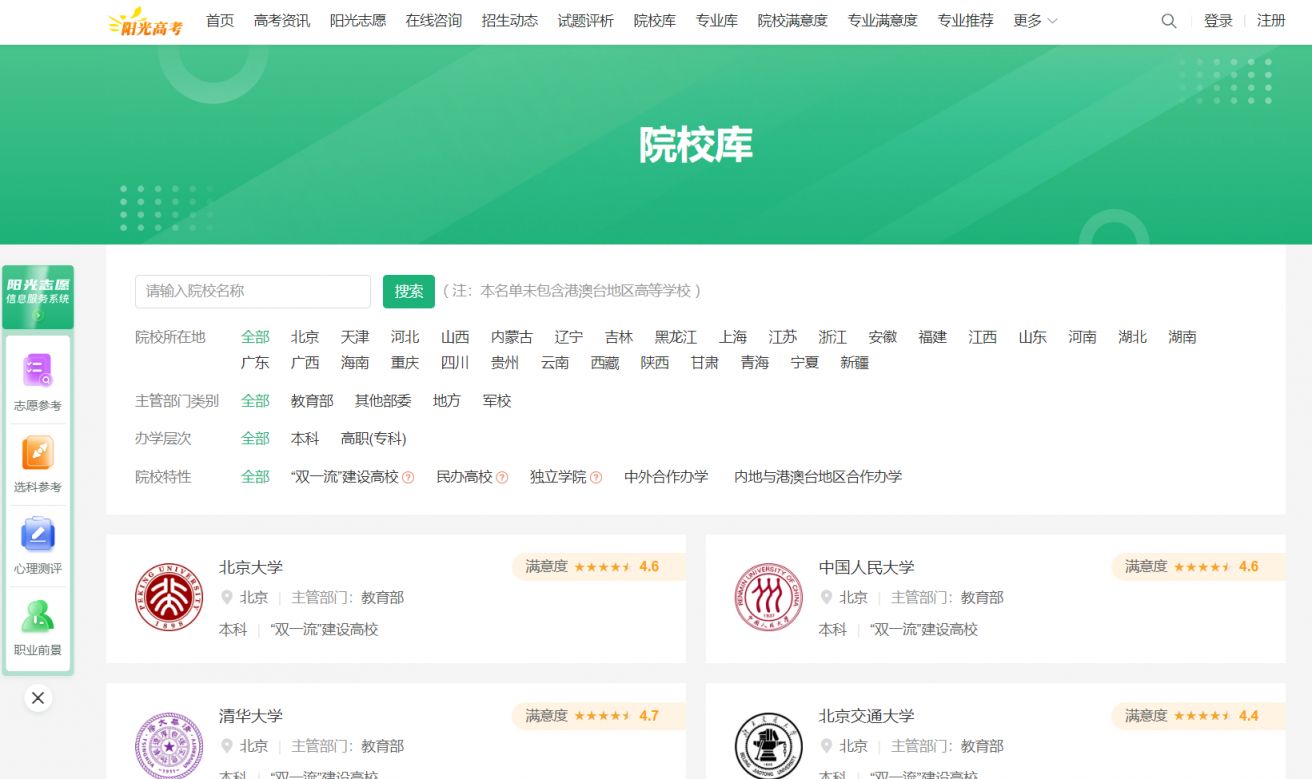Open the 专业库 navigation menu item
This screenshot has width=1312, height=779.
tap(716, 21)
